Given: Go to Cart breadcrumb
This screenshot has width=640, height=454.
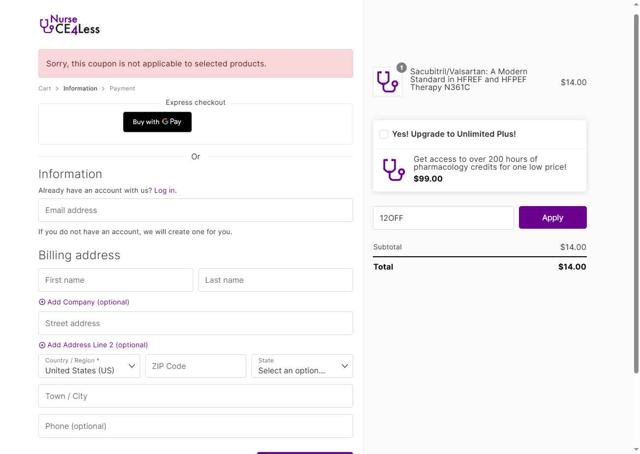Looking at the screenshot, I should point(44,89).
